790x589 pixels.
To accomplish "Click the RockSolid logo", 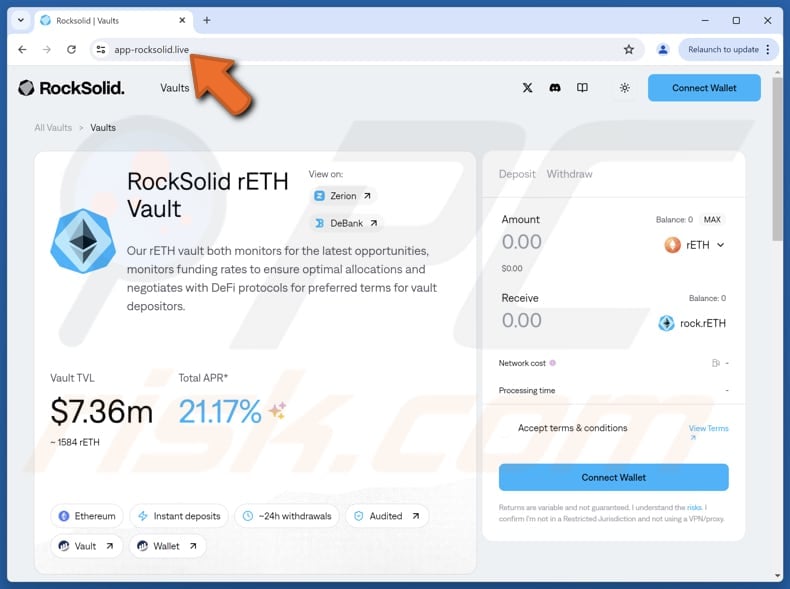I will 71,88.
